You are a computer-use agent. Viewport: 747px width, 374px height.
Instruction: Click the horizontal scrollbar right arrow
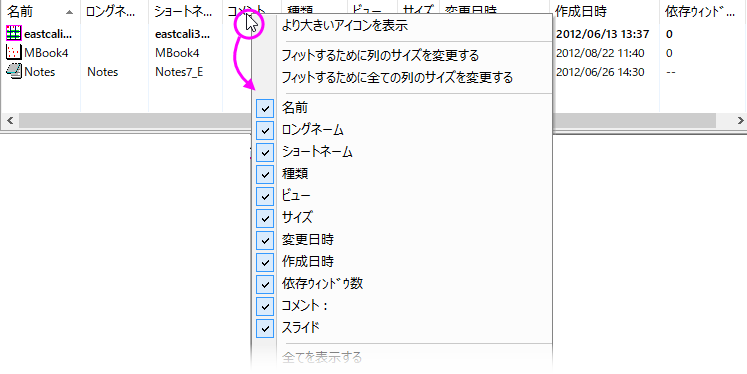click(740, 121)
